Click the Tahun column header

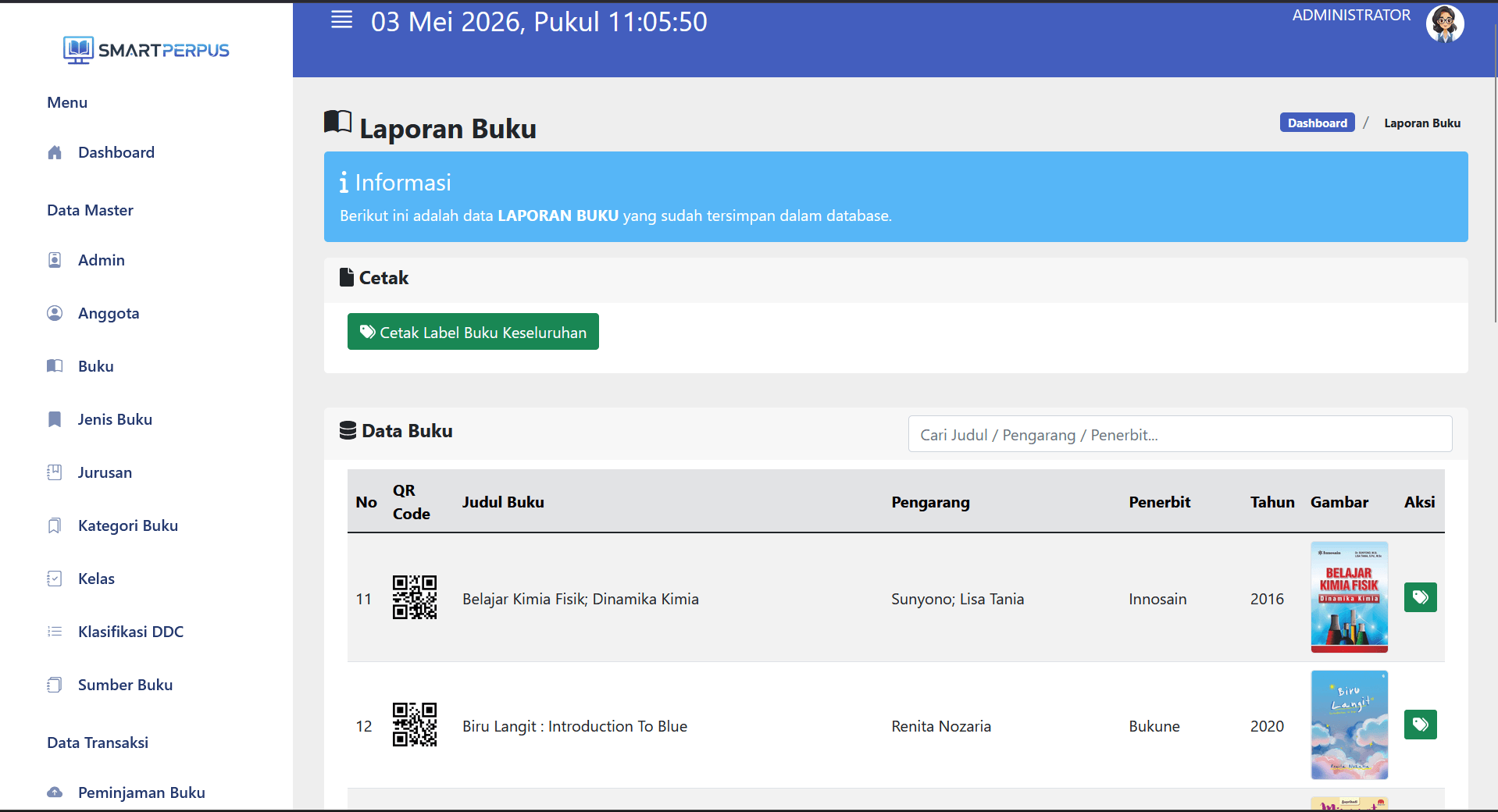pyautogui.click(x=1272, y=502)
